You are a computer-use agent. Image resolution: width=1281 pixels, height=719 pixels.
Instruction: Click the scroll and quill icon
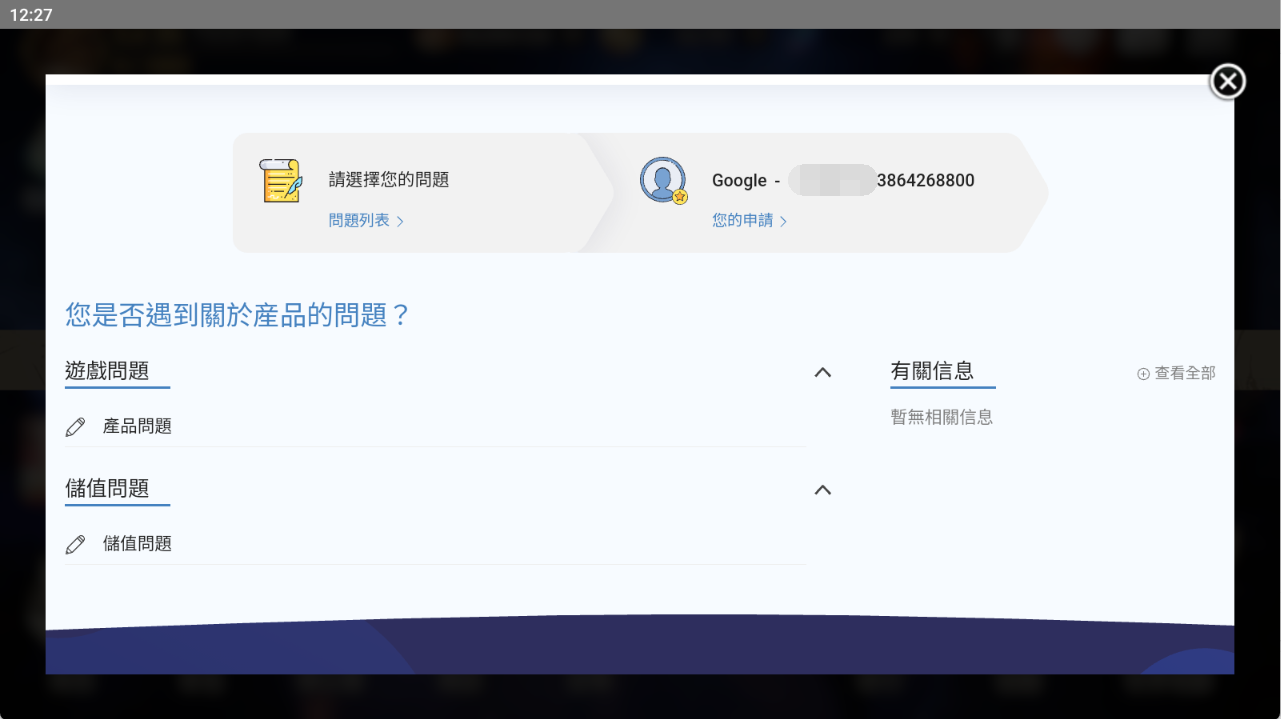point(281,181)
